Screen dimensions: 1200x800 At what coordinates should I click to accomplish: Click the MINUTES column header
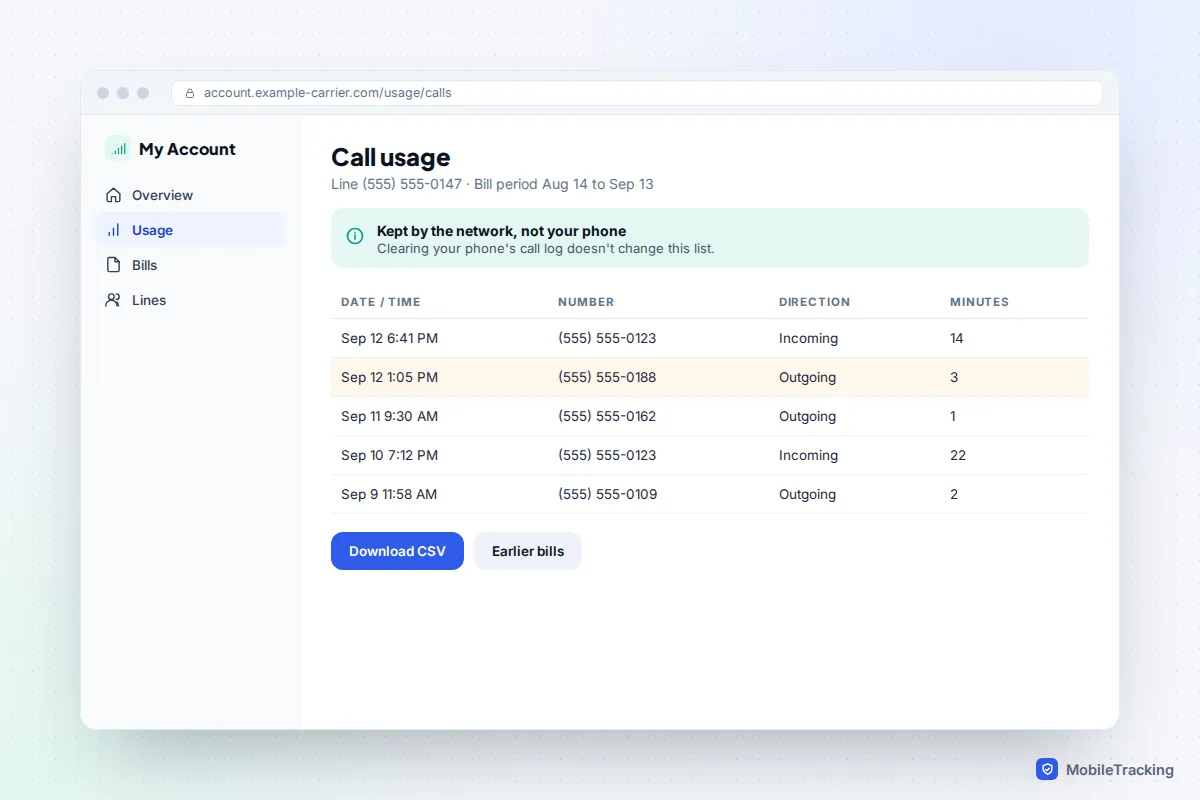(979, 302)
